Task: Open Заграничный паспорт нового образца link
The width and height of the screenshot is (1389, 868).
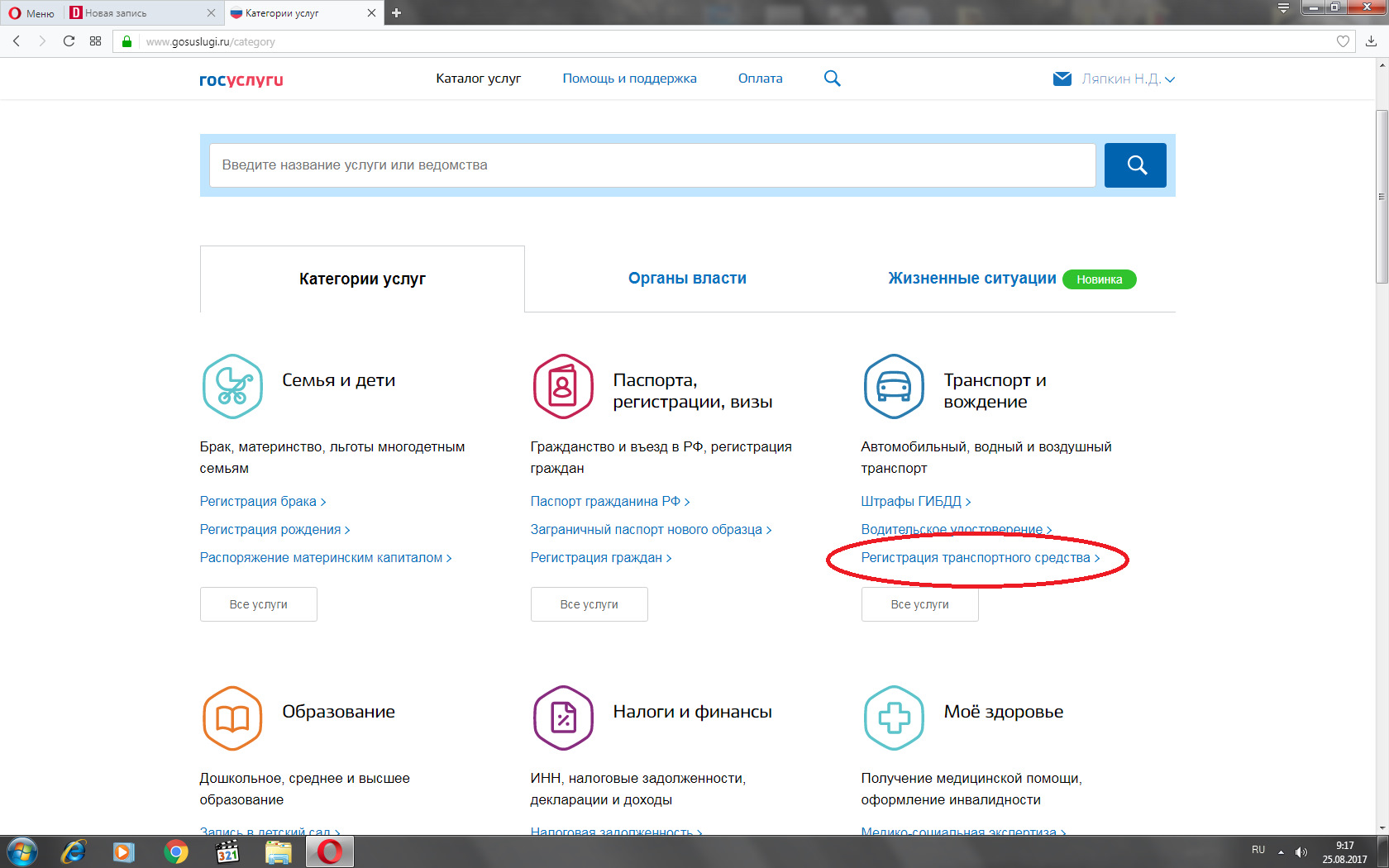Action: point(651,530)
